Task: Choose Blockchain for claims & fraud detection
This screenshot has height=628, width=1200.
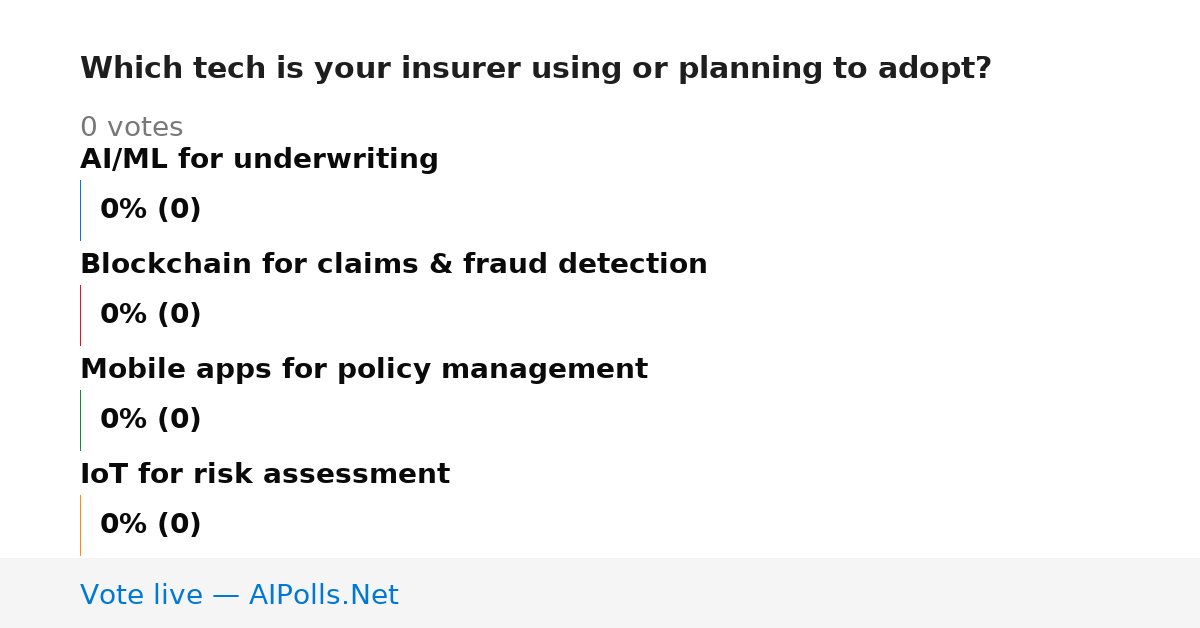Action: [394, 265]
